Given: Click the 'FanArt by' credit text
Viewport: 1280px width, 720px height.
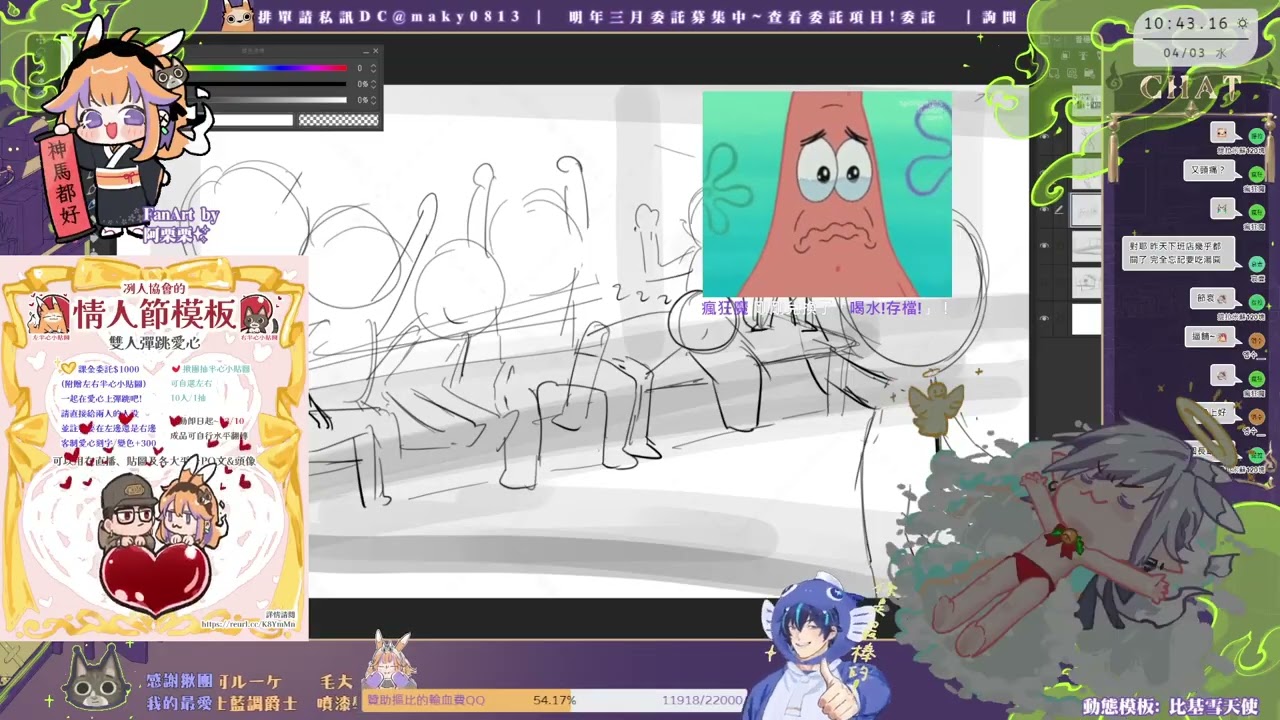Looking at the screenshot, I should point(181,215).
